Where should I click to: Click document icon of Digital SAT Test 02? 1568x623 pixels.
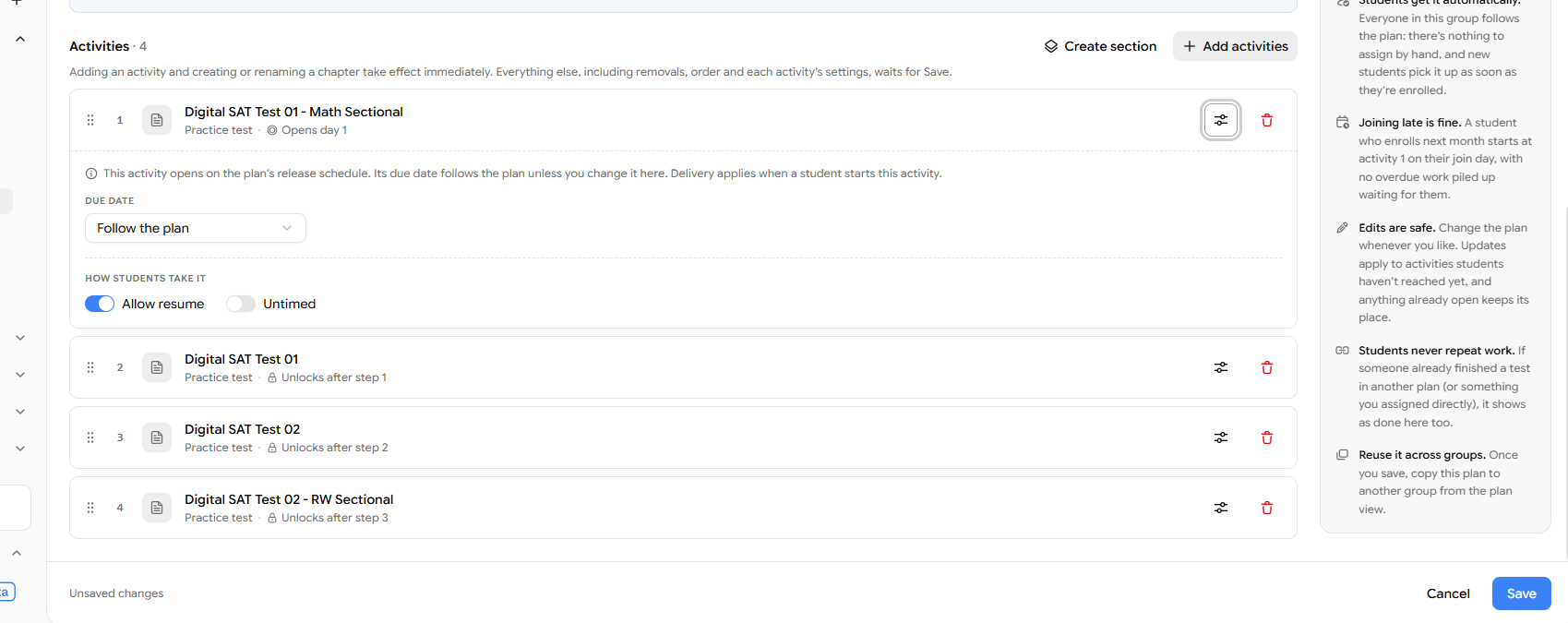tap(157, 437)
